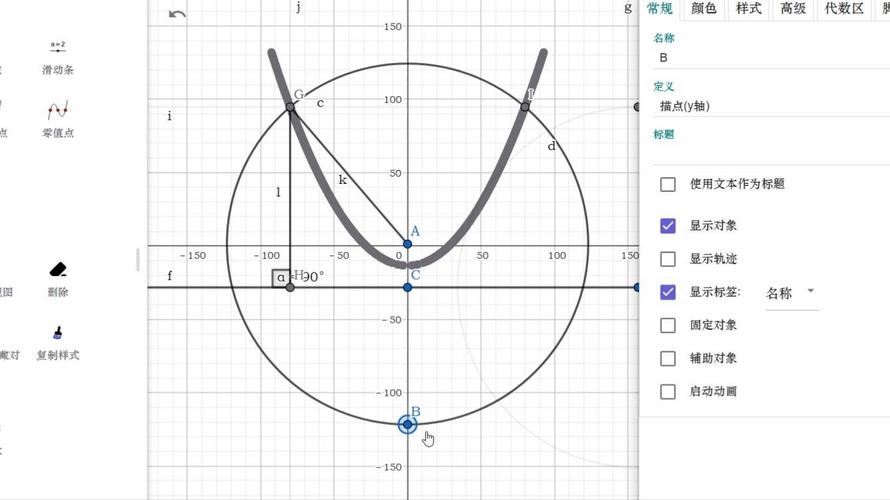The width and height of the screenshot is (890, 500).
Task: Open the 样式 tab
Action: pos(749,9)
